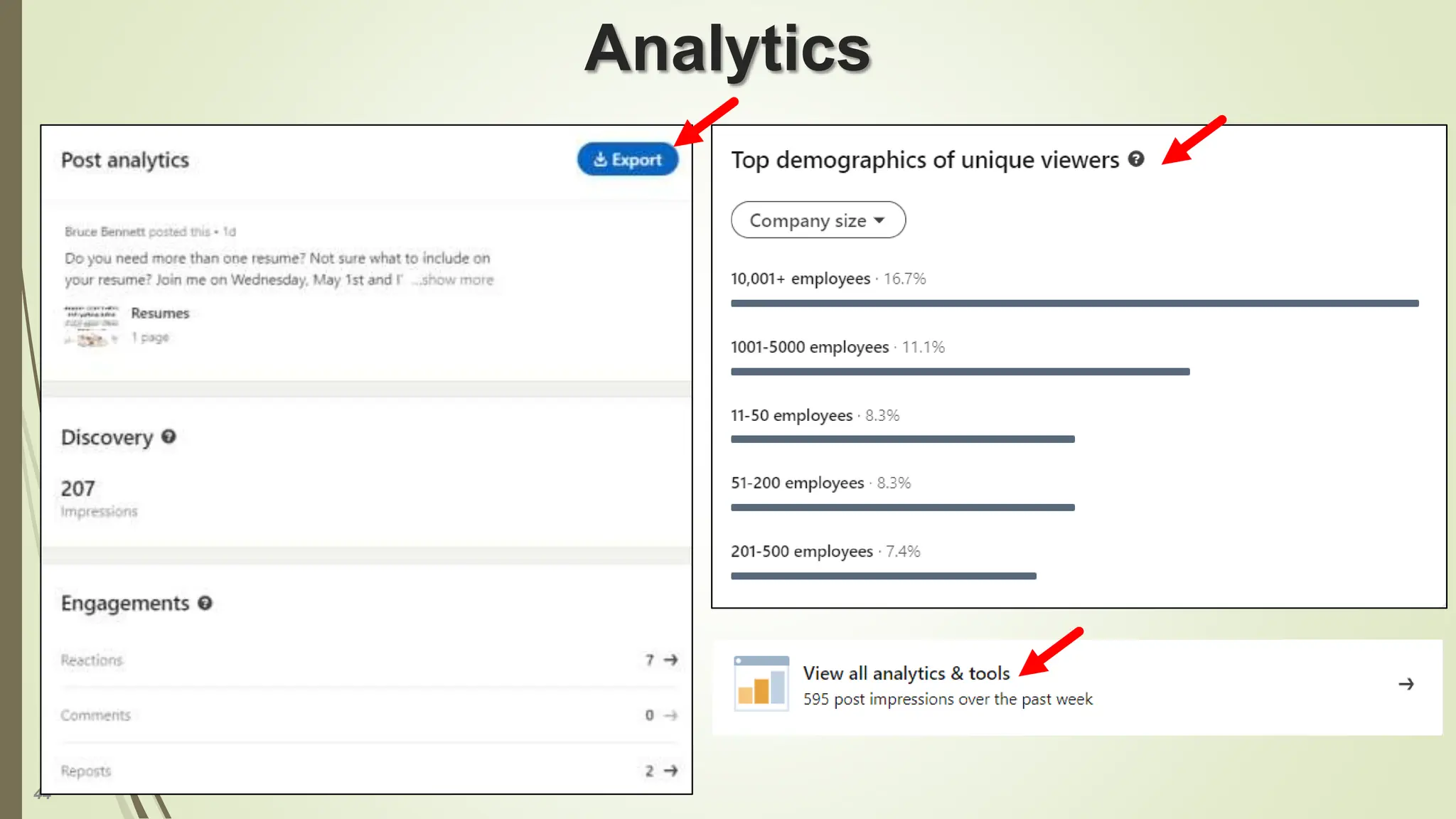Open Reposts details arrow

click(x=670, y=771)
